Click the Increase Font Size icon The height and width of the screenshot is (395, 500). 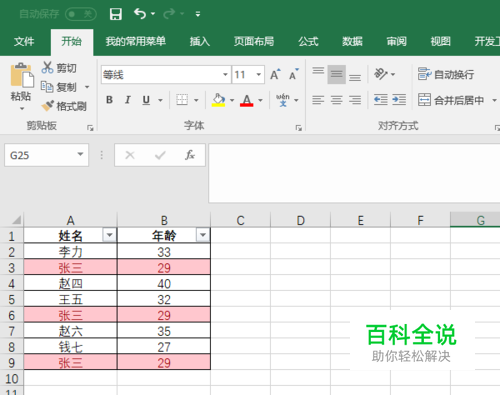coord(275,74)
